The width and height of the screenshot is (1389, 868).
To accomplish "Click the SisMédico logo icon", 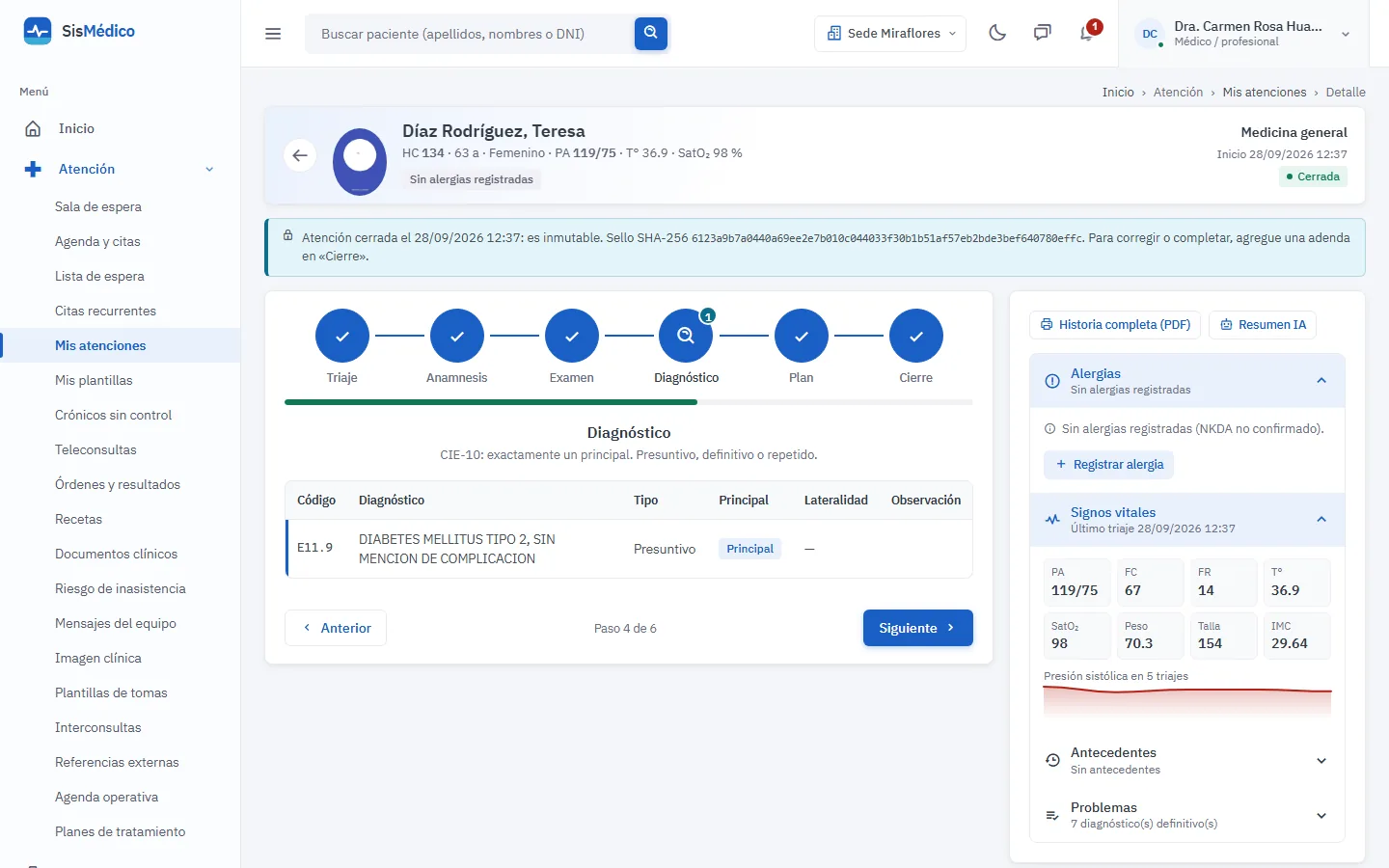I will coord(38,31).
